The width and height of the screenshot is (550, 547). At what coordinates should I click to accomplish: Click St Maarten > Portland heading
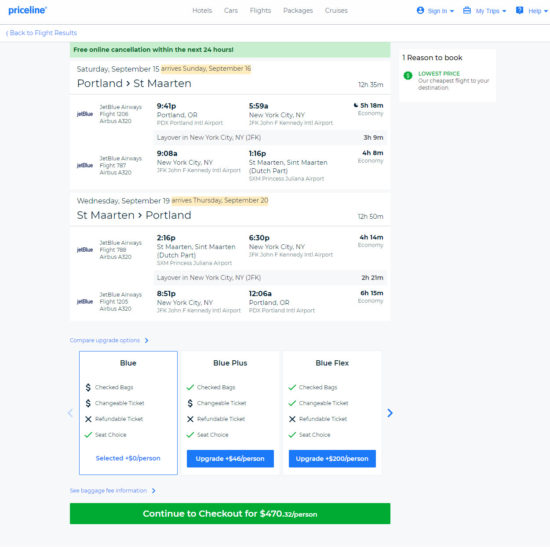click(134, 215)
